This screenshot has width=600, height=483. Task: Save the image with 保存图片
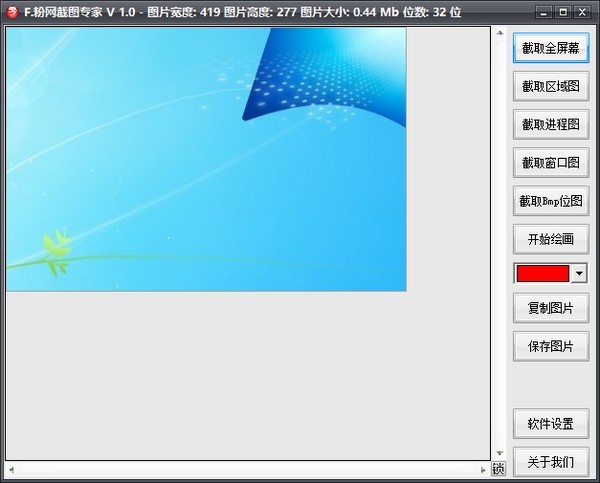[550, 346]
